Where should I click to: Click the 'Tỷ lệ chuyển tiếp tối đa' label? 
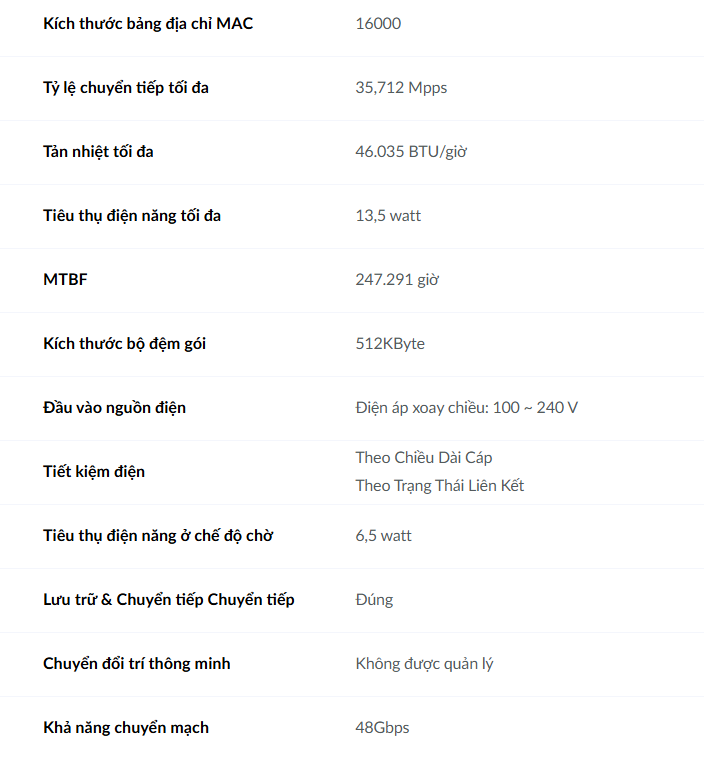pos(126,88)
